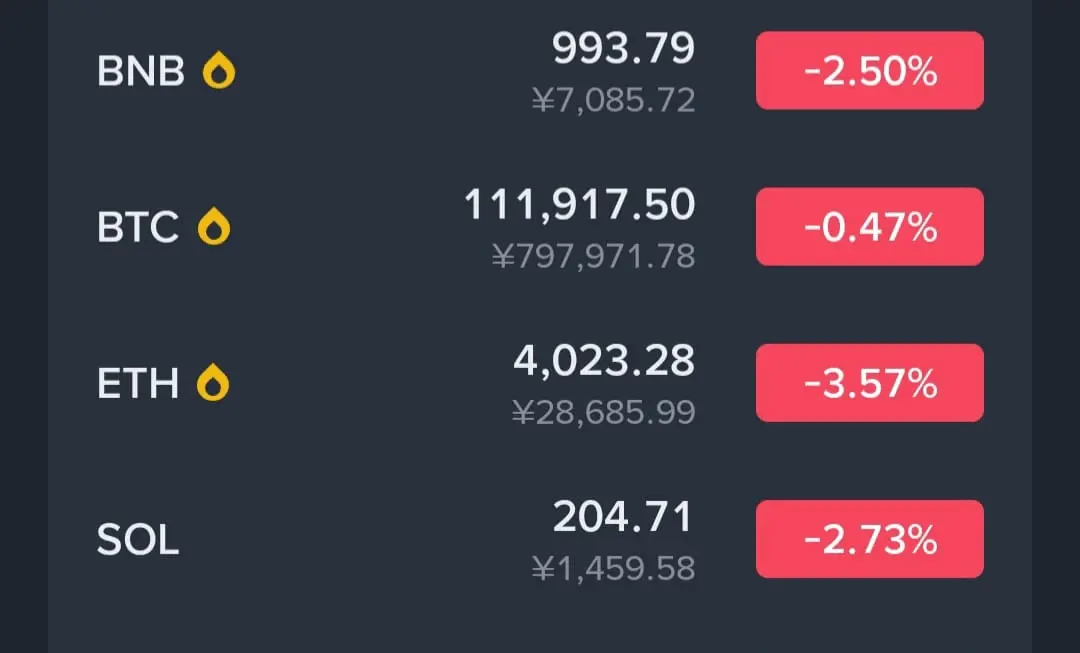
Task: Toggle BTC's -0.47% change badge
Action: [869, 227]
